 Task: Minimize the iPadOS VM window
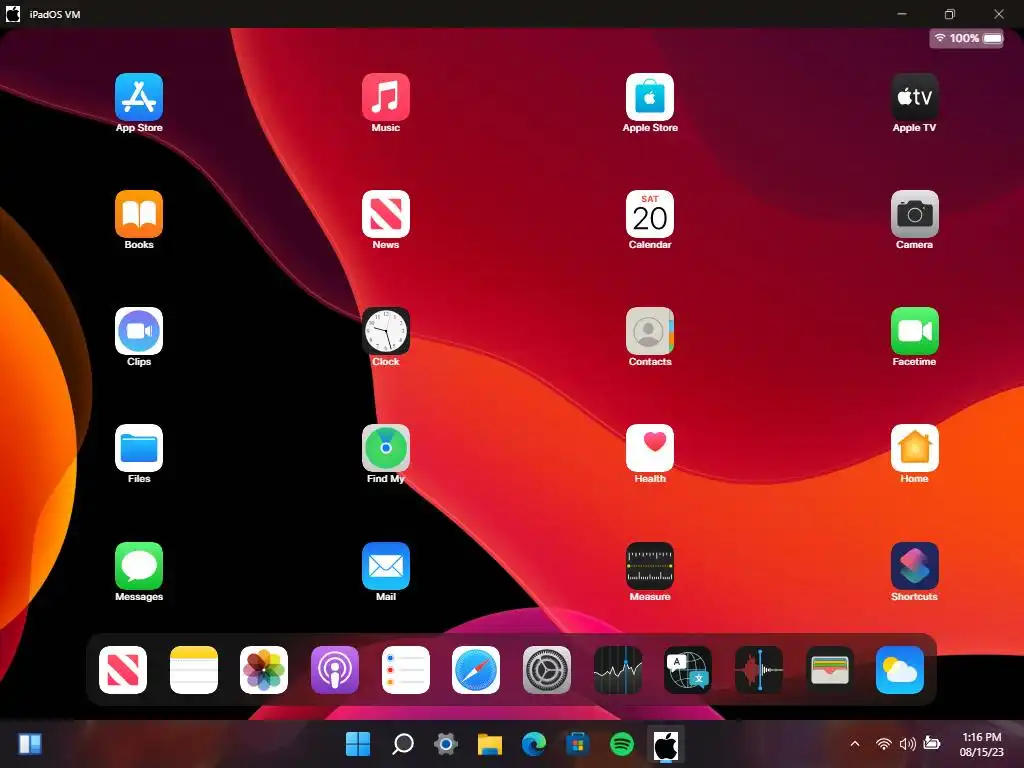click(902, 14)
